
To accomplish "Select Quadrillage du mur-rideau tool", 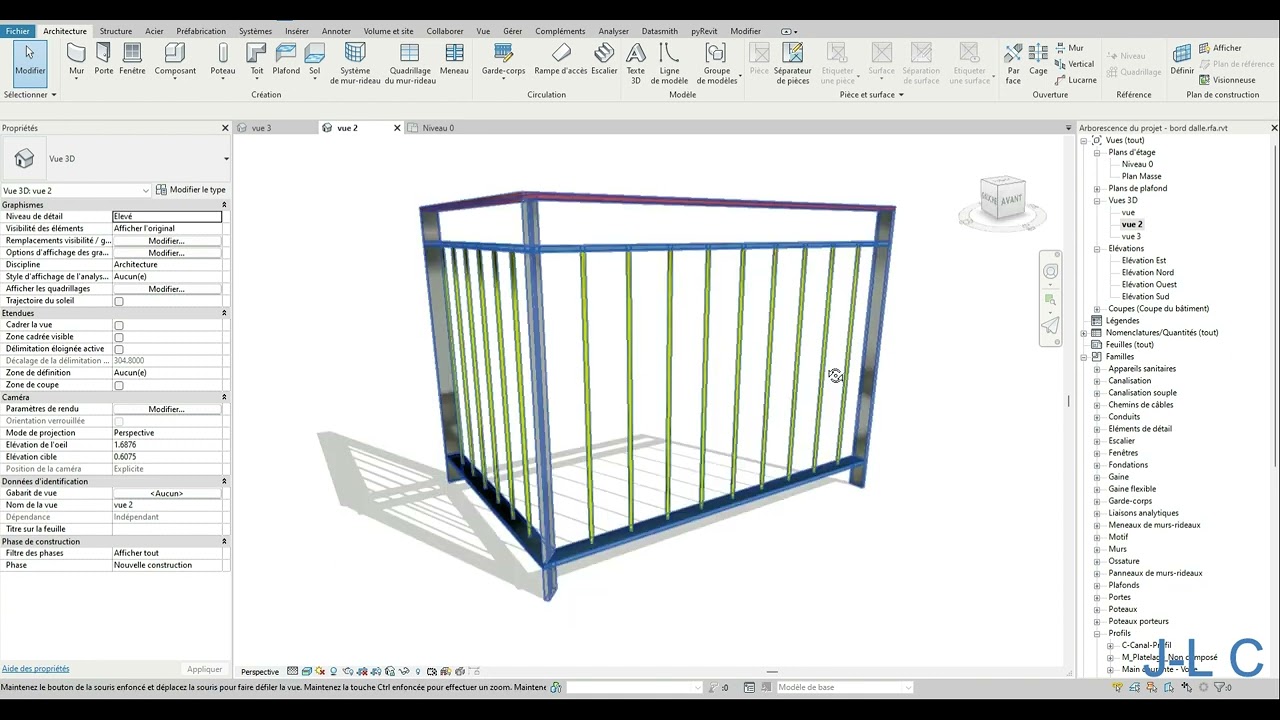I will [410, 64].
